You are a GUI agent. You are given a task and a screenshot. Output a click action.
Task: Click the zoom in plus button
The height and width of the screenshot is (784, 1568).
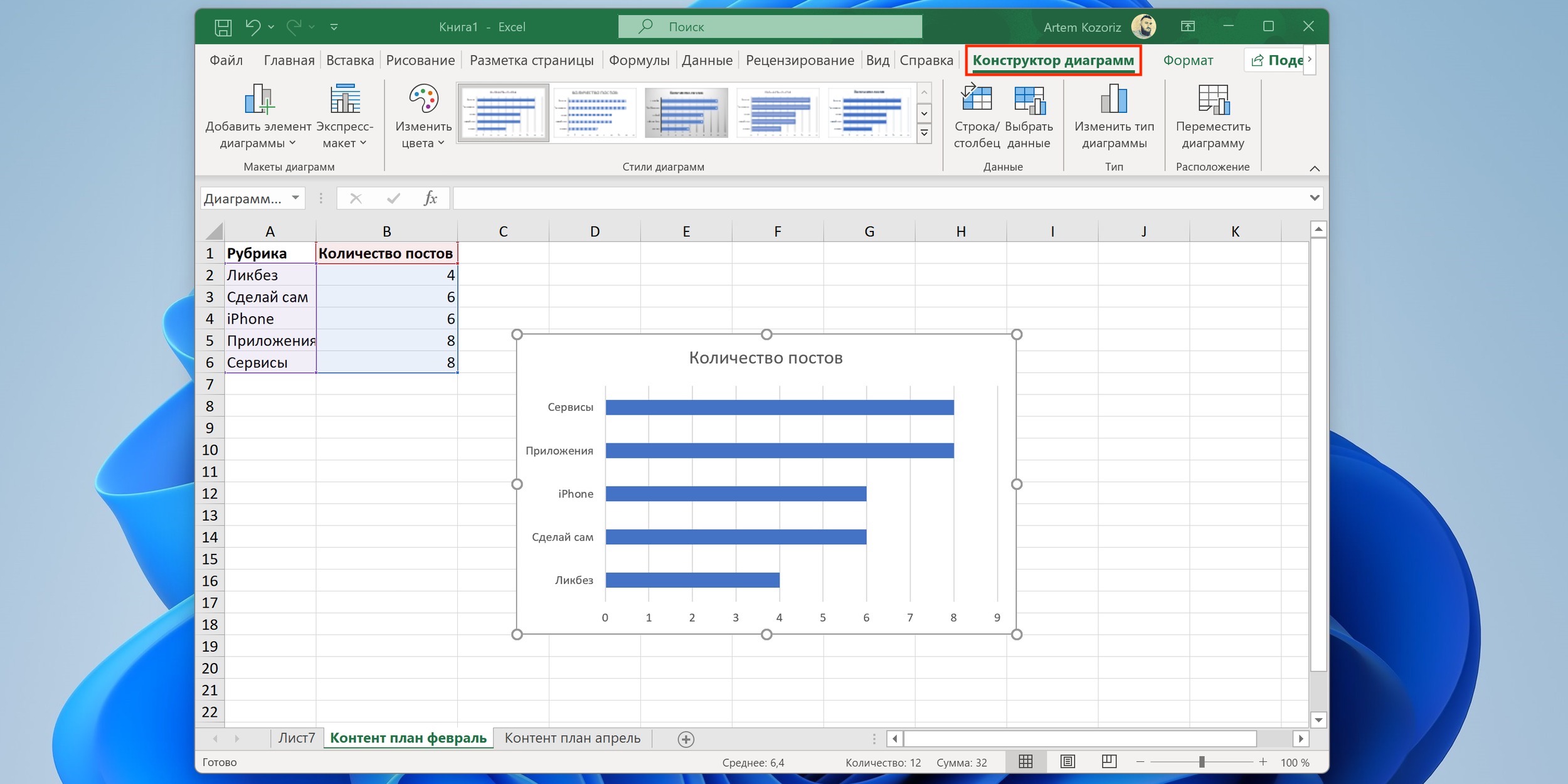1263,762
